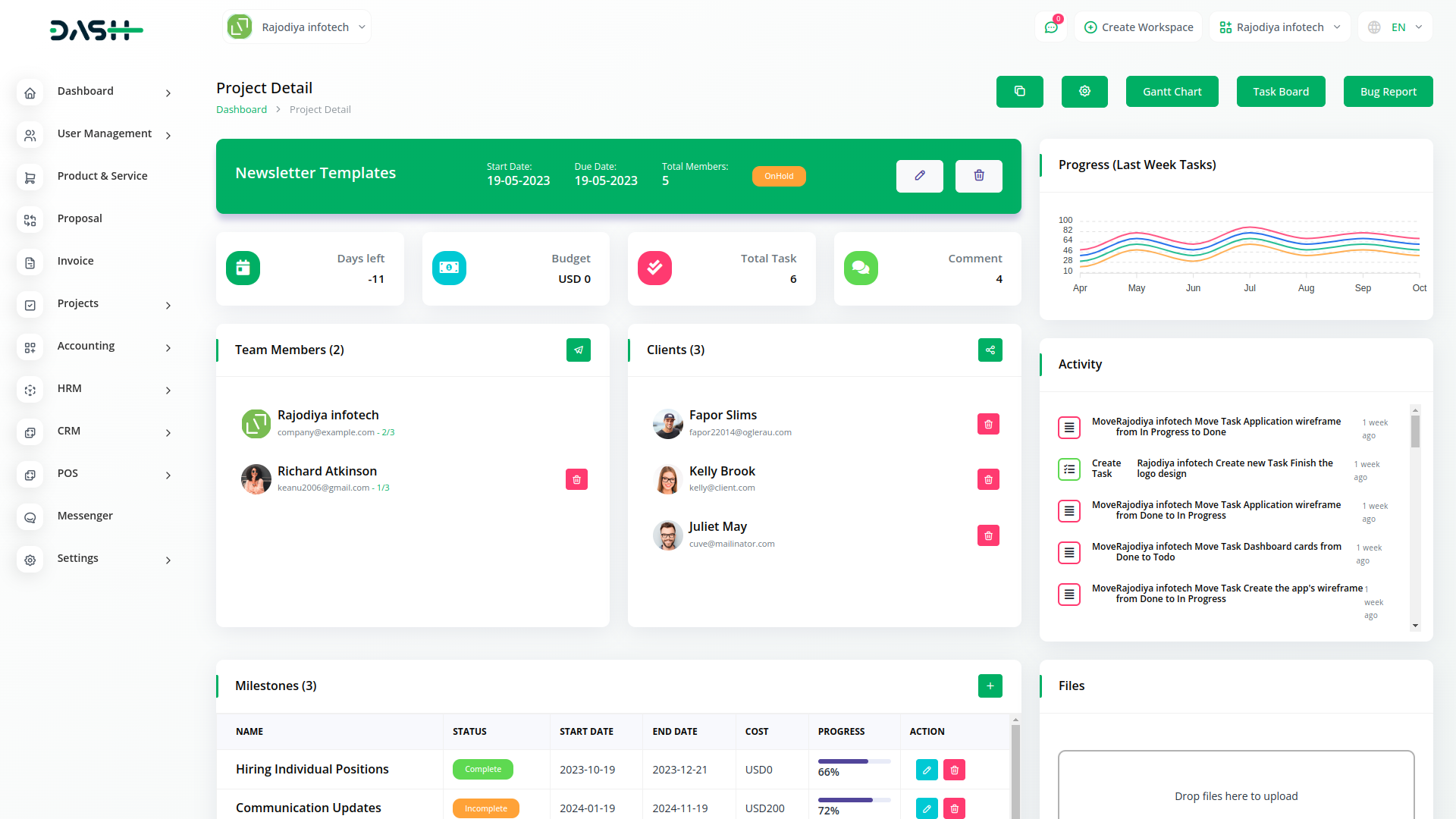Image resolution: width=1456 pixels, height=819 pixels.
Task: Click the share icon on the Clients panel
Action: click(990, 350)
